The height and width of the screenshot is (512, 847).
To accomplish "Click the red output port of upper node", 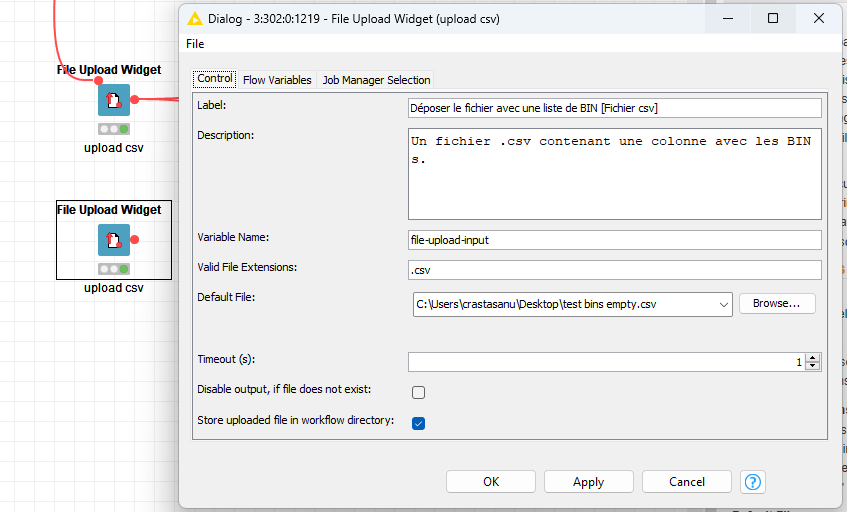I will [134, 99].
